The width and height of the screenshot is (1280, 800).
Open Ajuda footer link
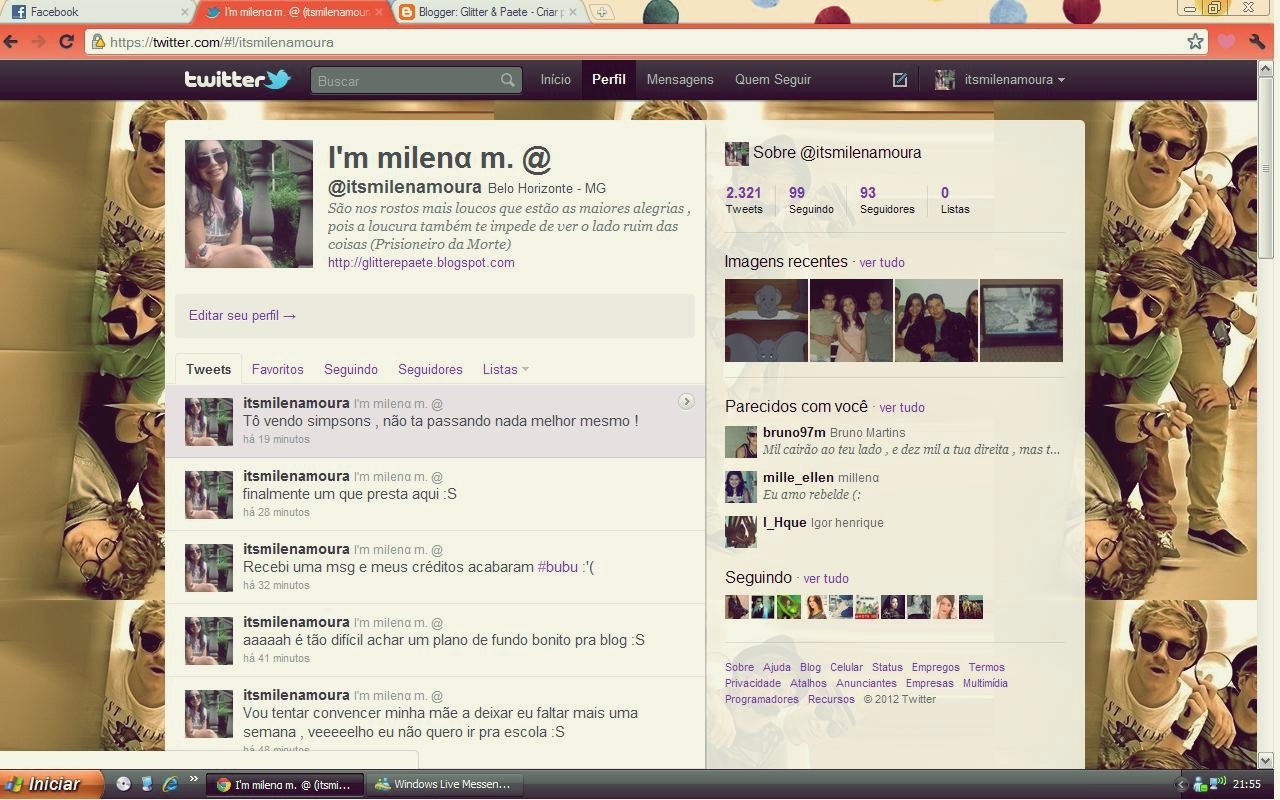point(776,667)
